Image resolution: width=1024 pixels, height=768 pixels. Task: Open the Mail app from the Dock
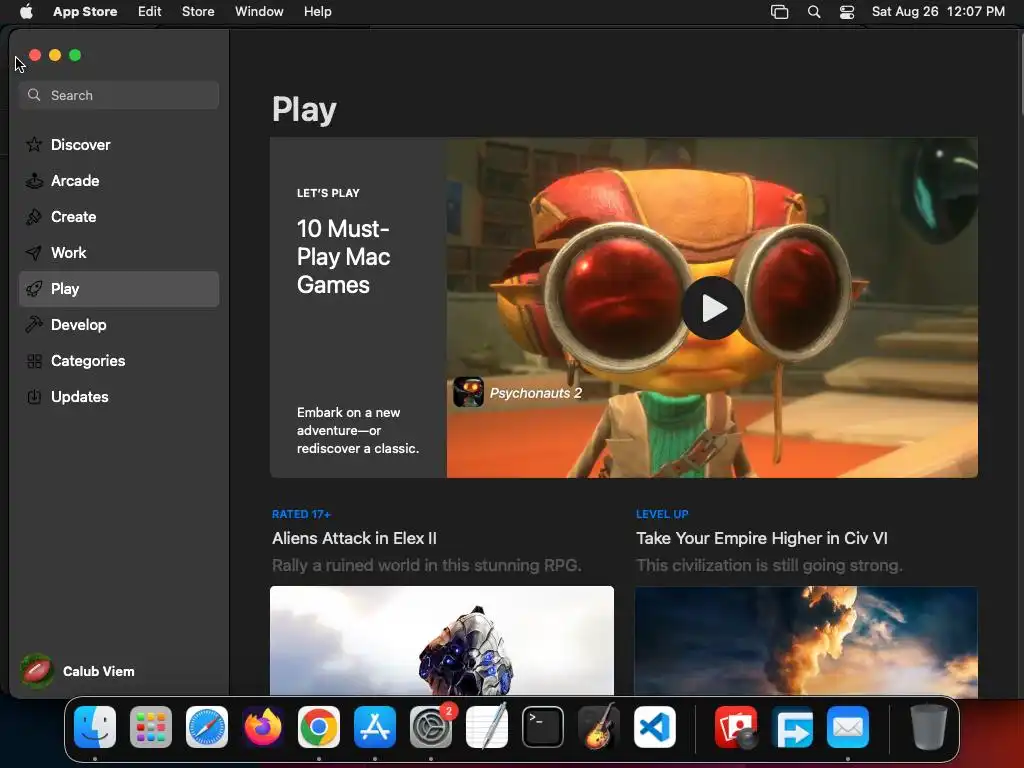point(848,727)
